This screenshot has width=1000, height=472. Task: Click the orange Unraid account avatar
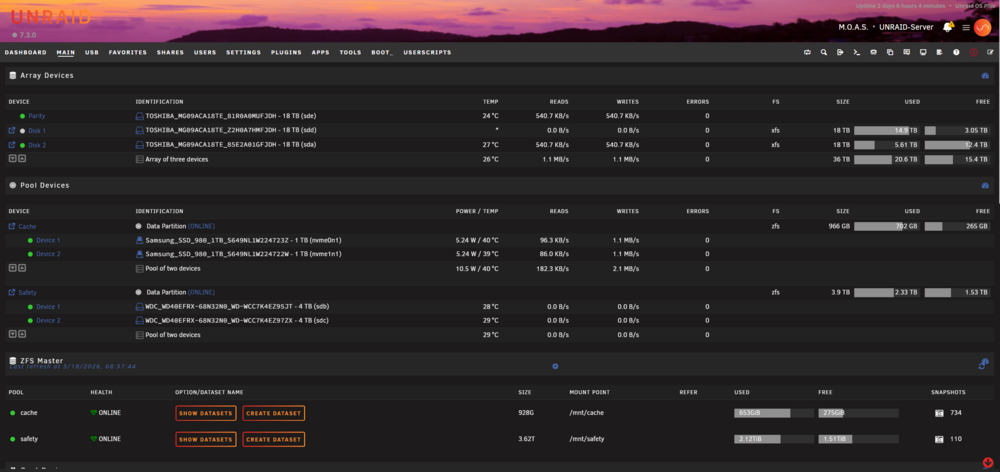982,27
